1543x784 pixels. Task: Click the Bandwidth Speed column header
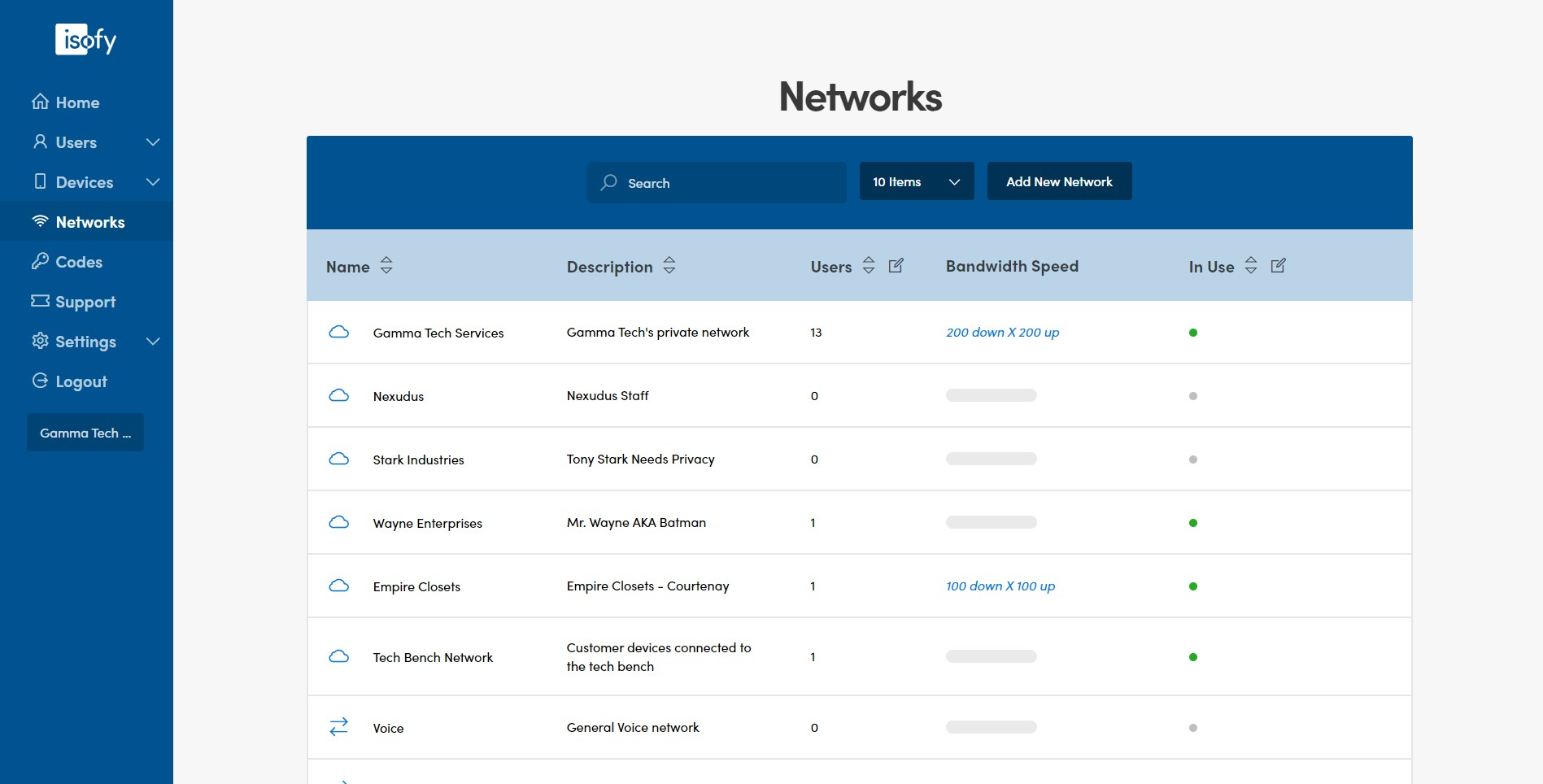[1012, 266]
